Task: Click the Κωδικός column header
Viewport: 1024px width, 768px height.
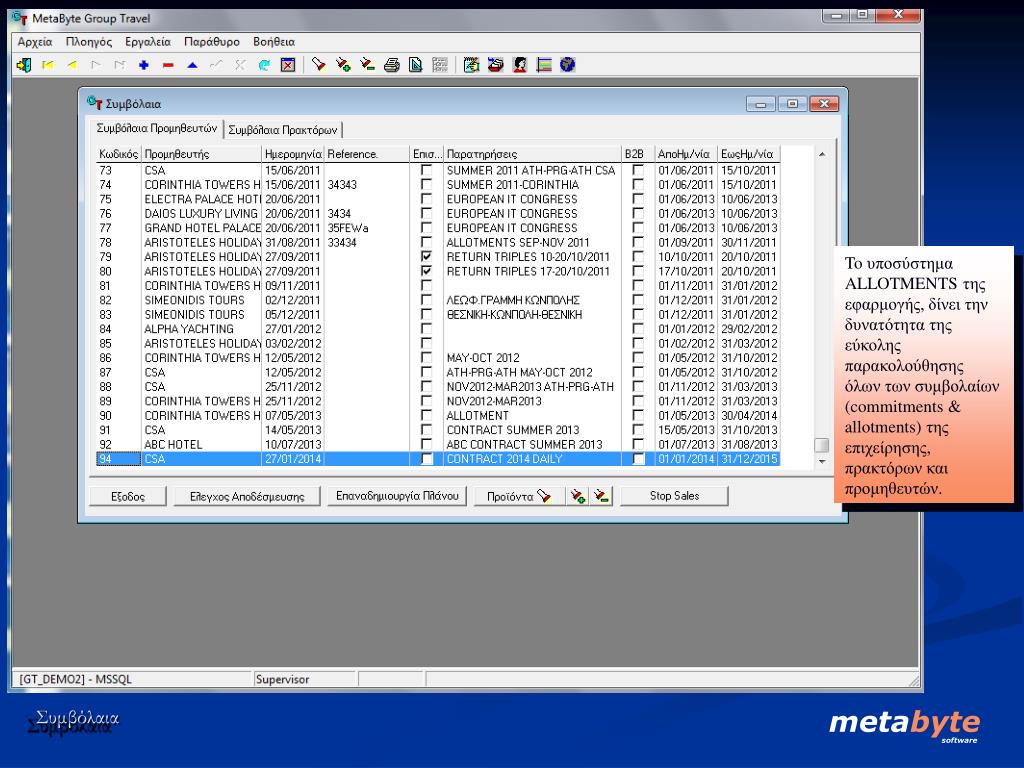Action: 118,154
